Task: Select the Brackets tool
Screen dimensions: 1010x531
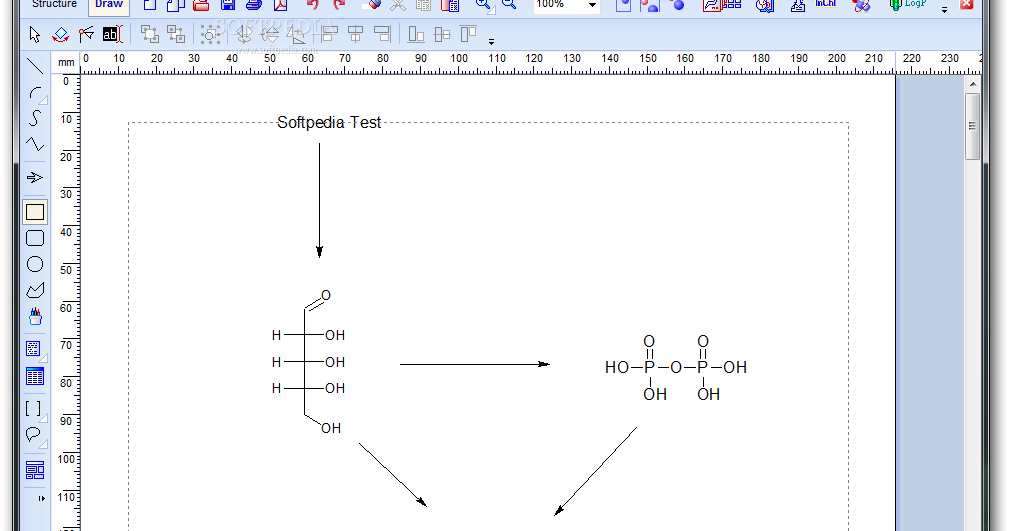Action: pyautogui.click(x=33, y=409)
